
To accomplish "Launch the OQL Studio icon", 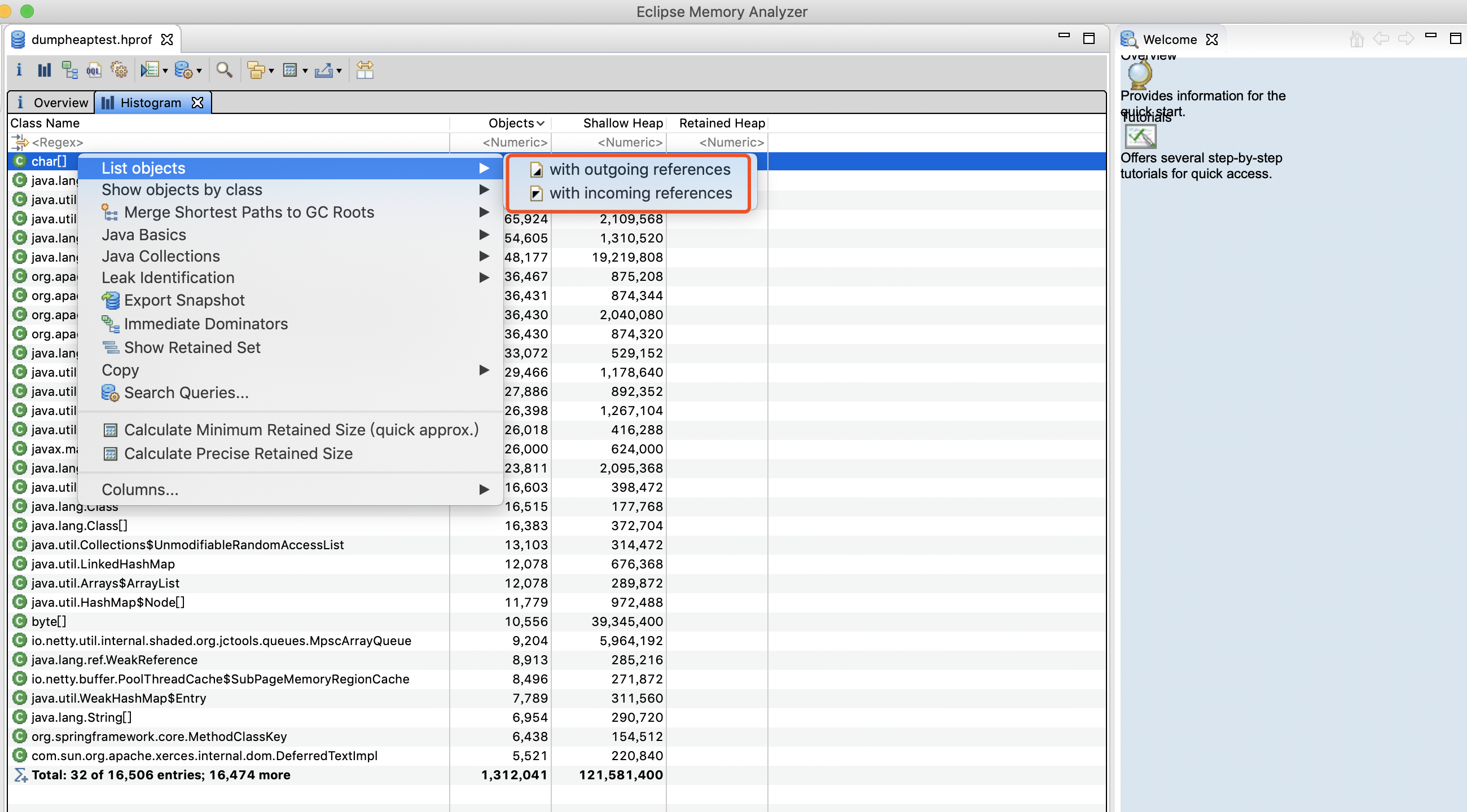I will click(x=94, y=69).
